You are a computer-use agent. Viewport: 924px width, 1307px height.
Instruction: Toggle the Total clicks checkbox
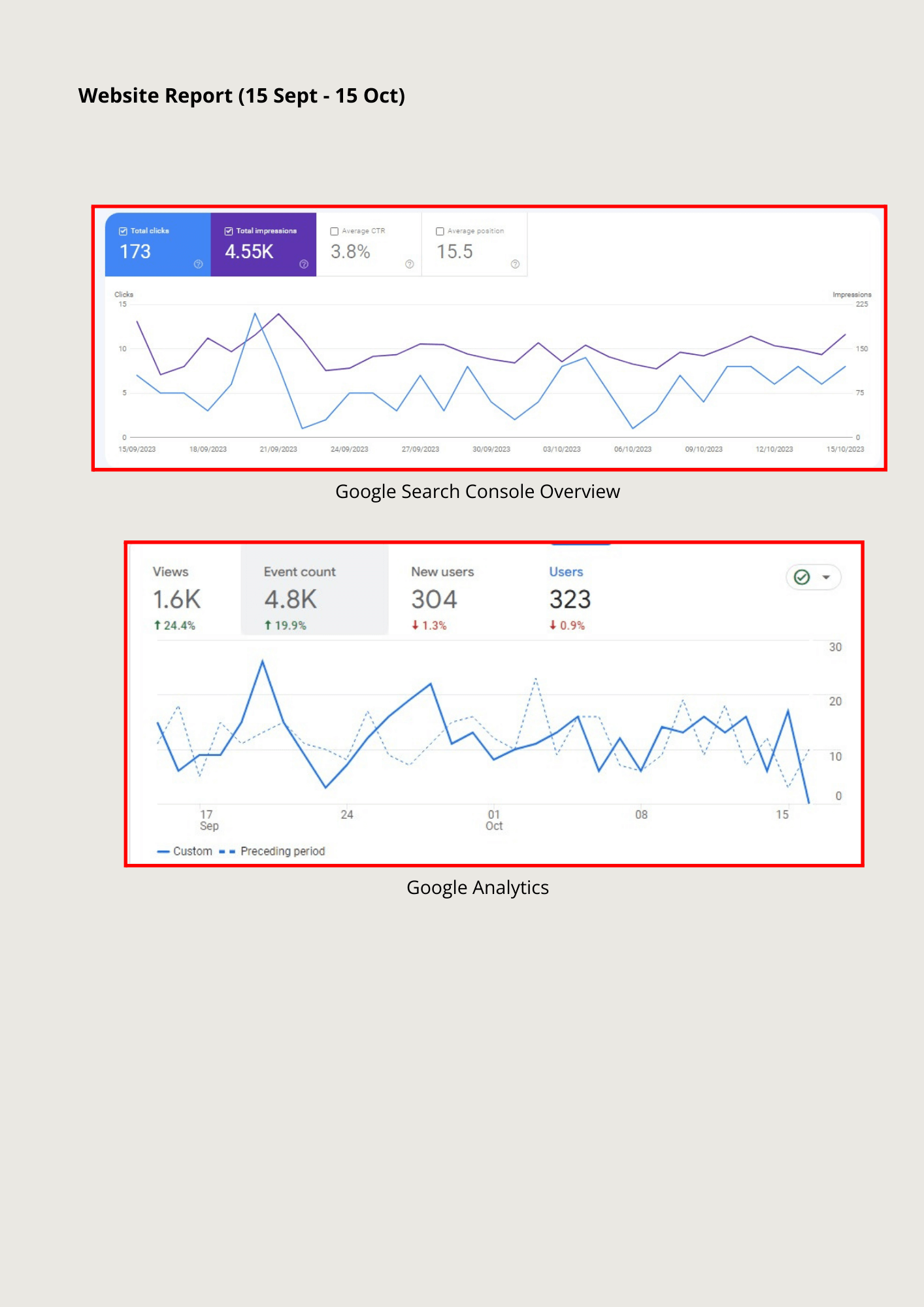tap(123, 231)
